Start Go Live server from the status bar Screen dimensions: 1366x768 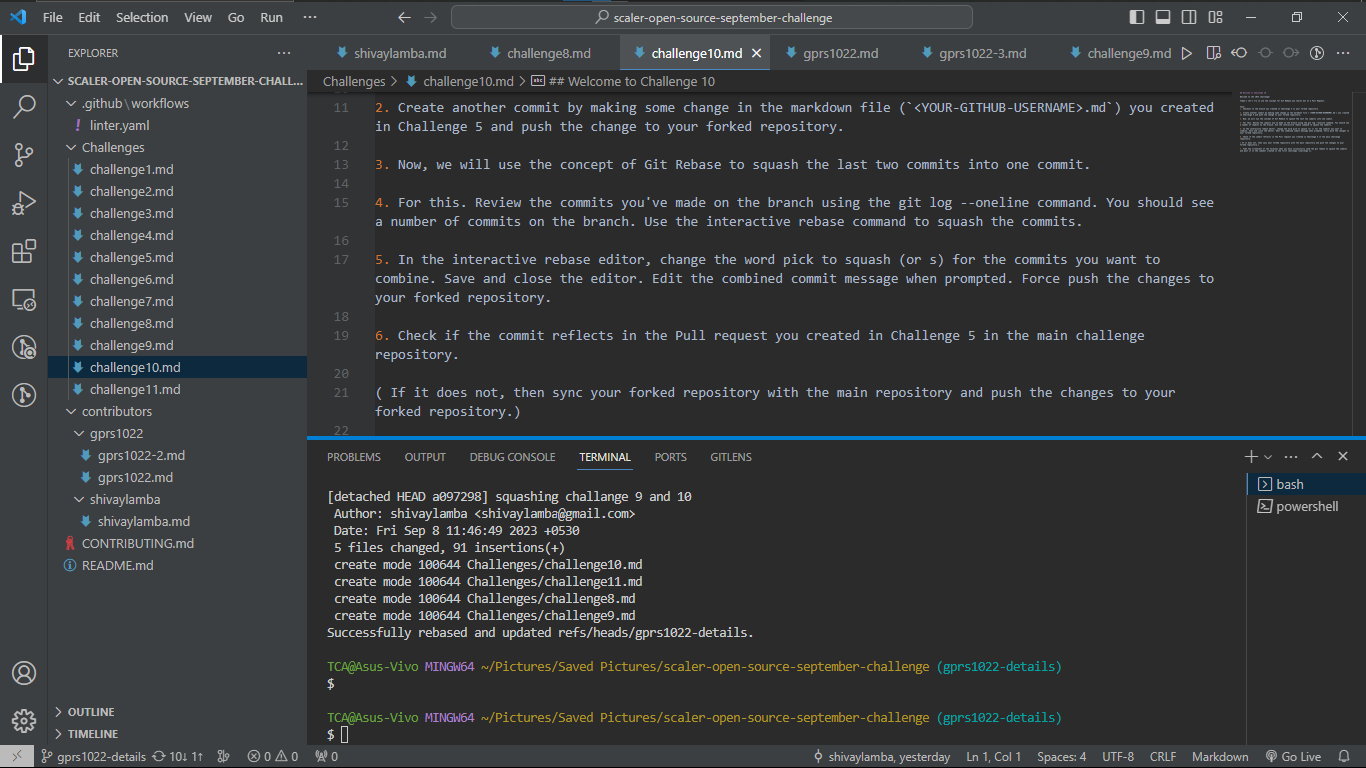[1293, 756]
